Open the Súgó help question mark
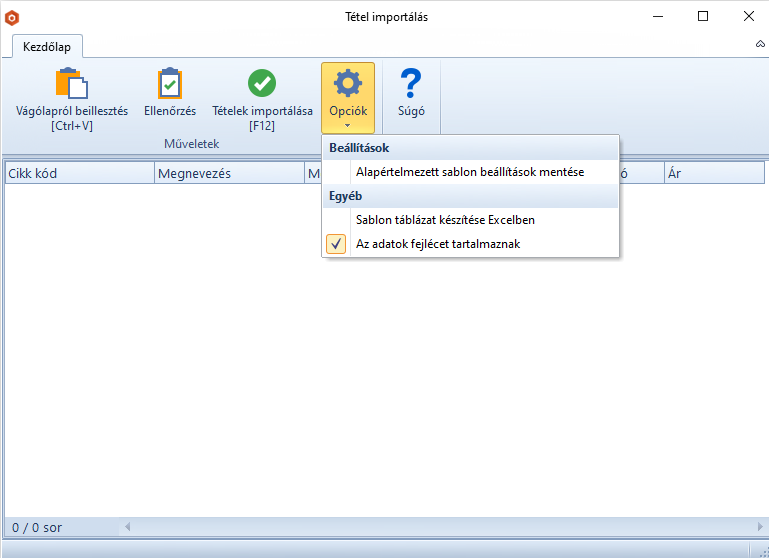Image resolution: width=769 pixels, height=558 pixels. pyautogui.click(x=411, y=84)
